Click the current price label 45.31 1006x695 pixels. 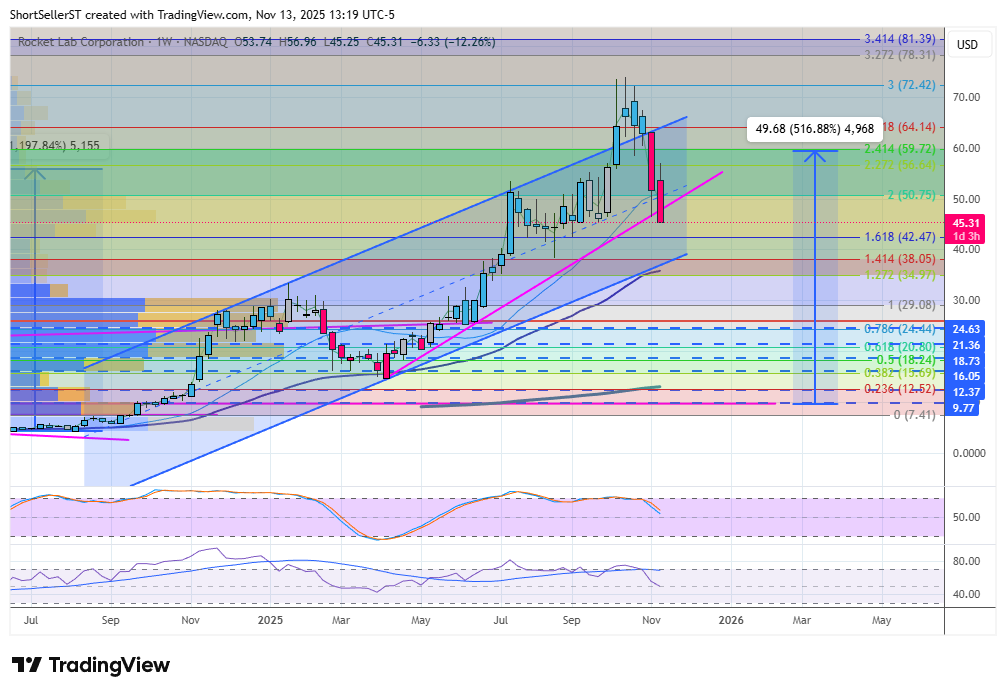click(x=966, y=223)
